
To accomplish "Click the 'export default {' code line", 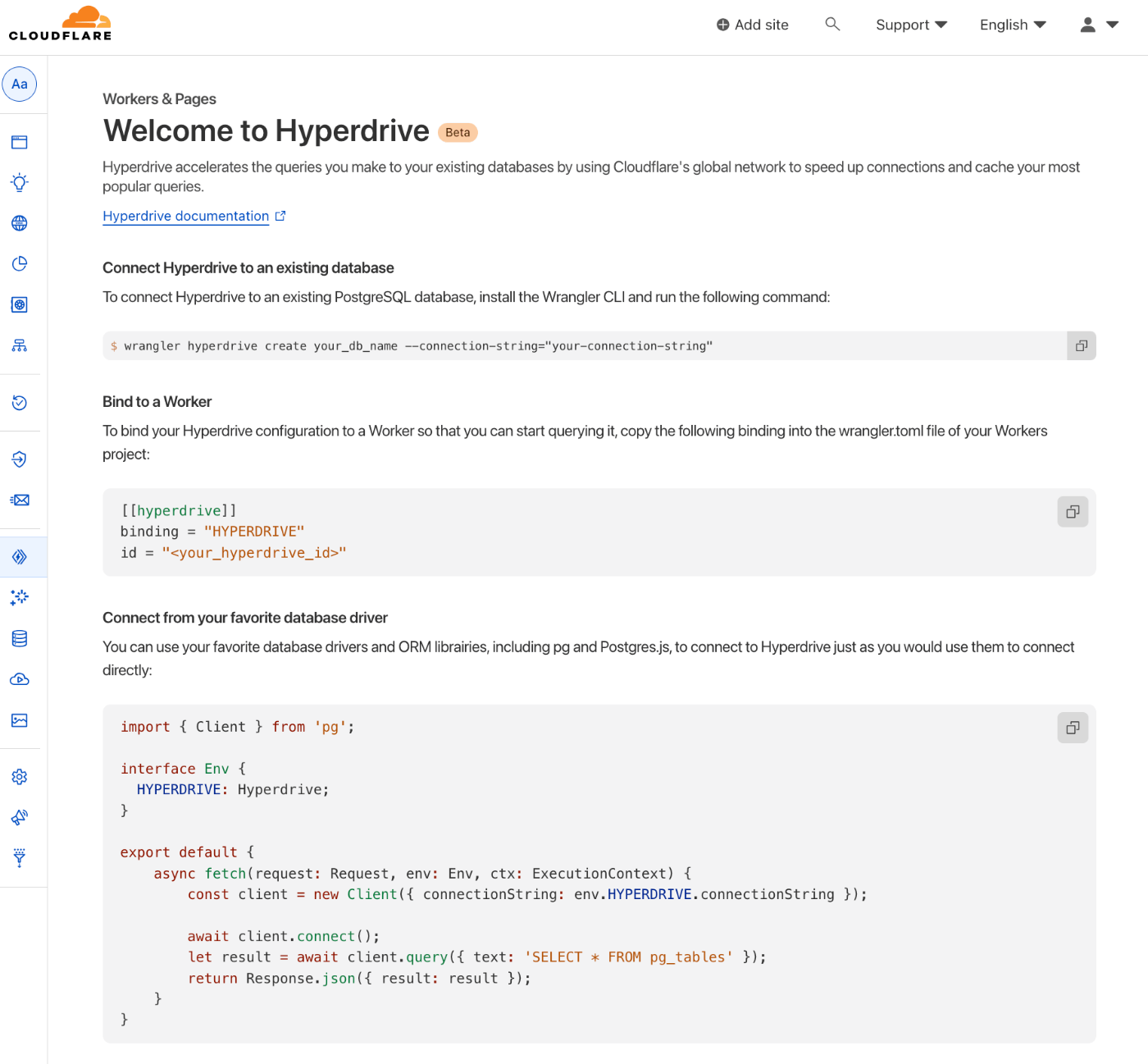I will (187, 852).
